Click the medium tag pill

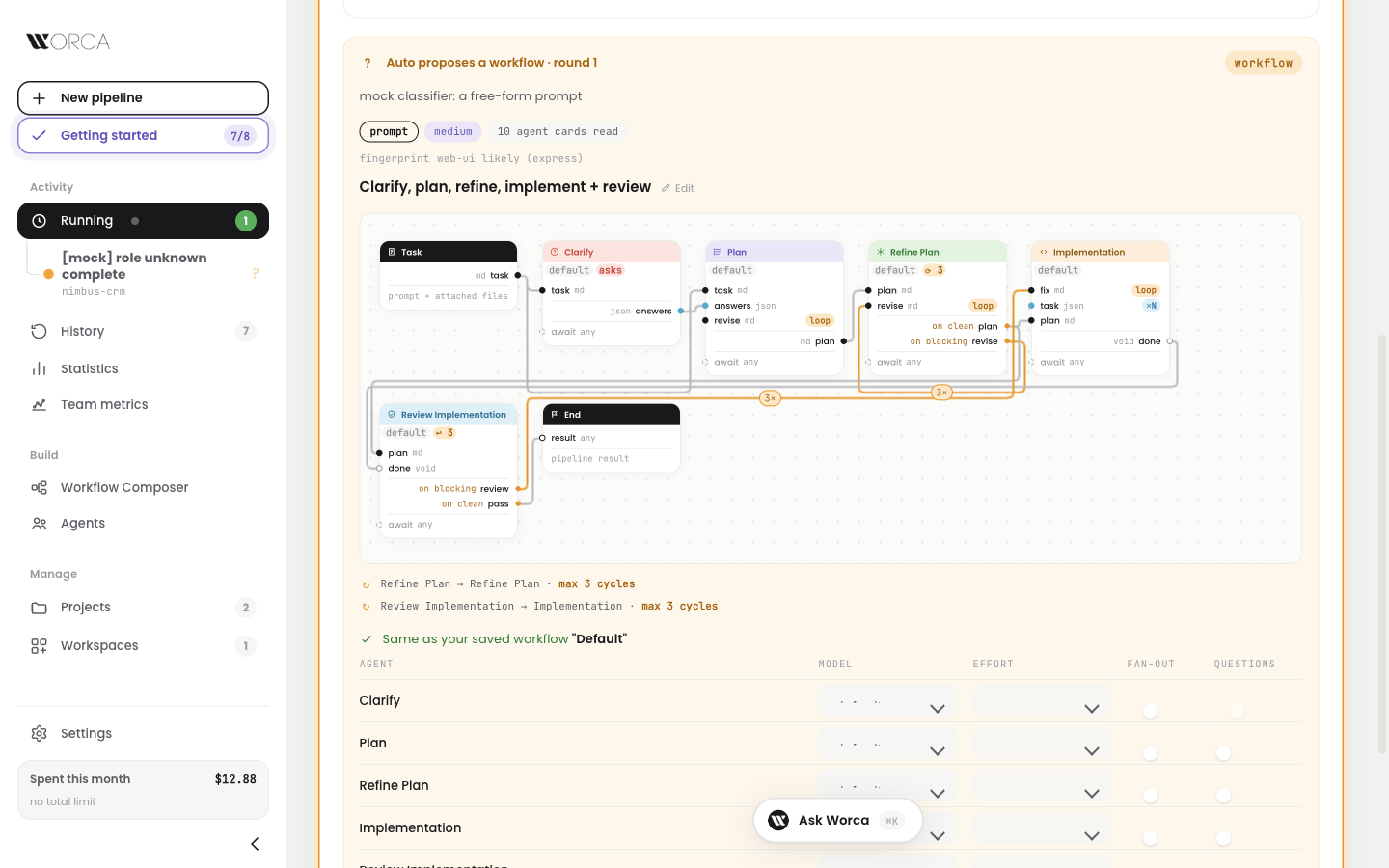(x=453, y=132)
